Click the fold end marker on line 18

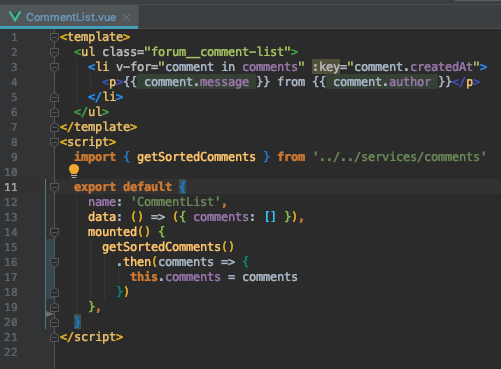pos(54,292)
